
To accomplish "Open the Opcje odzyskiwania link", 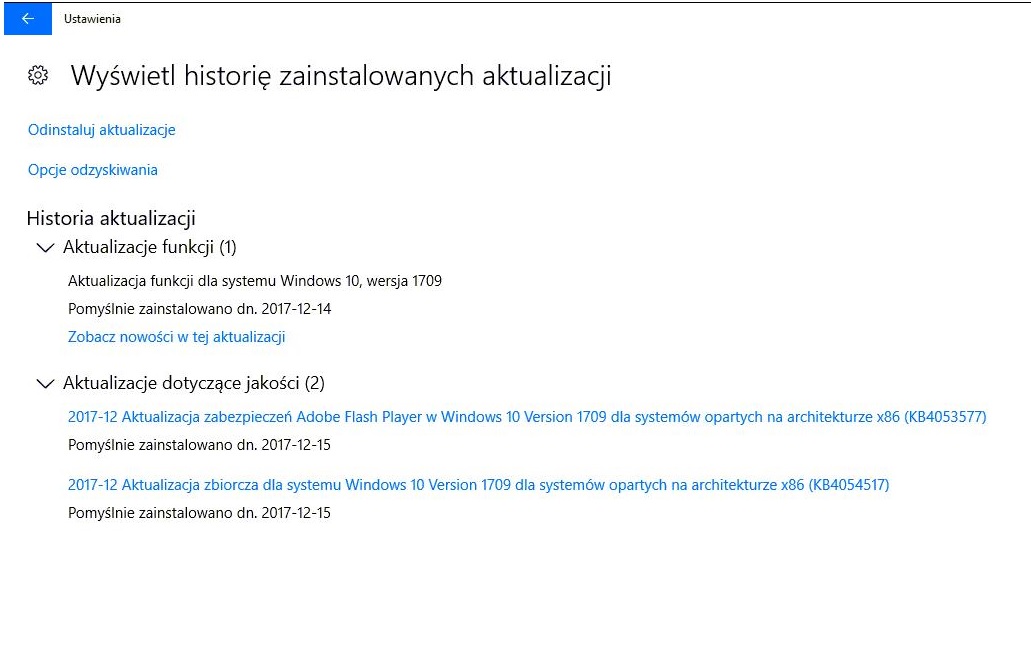I will (93, 170).
